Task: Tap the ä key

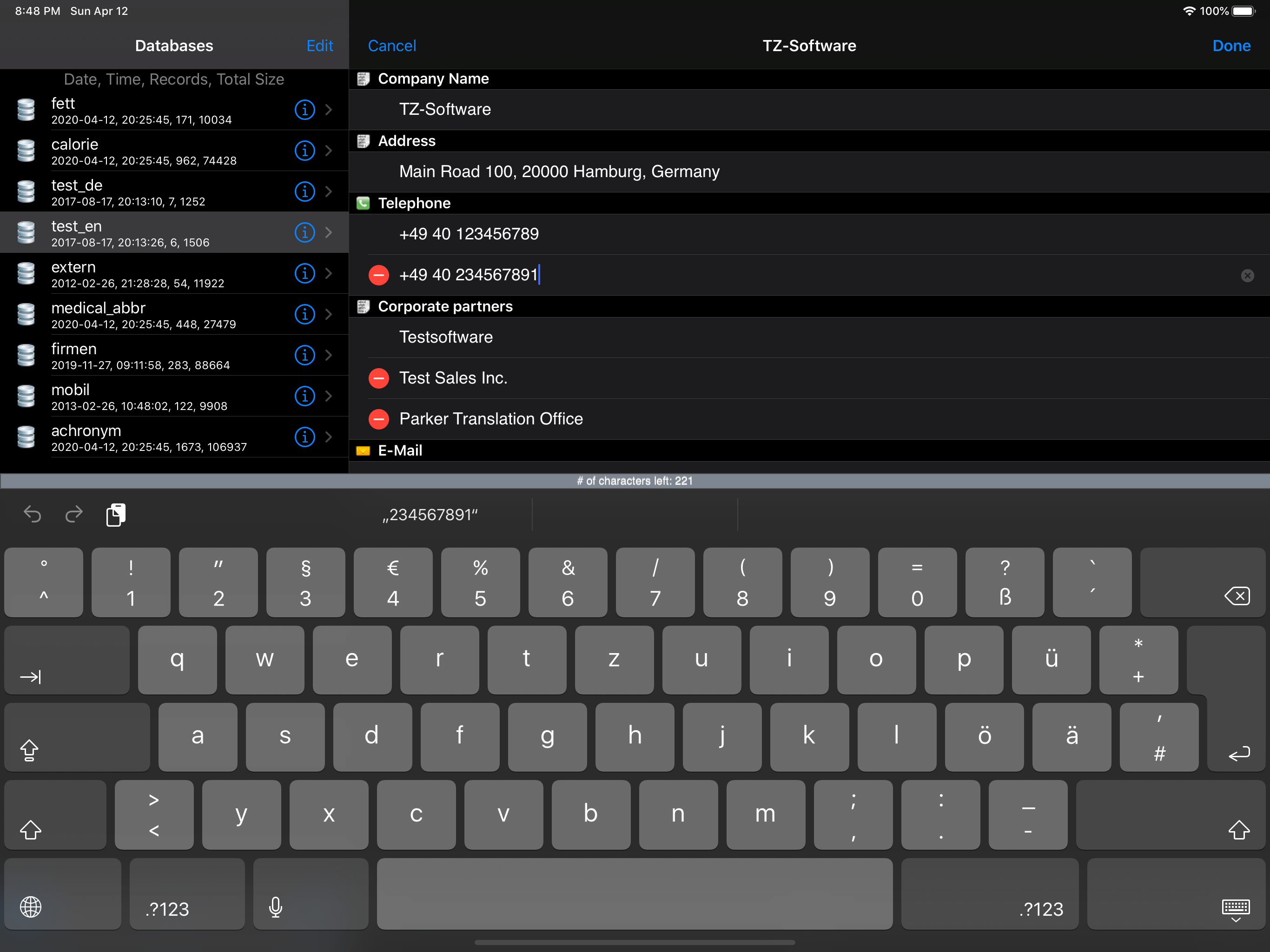Action: pyautogui.click(x=1072, y=737)
